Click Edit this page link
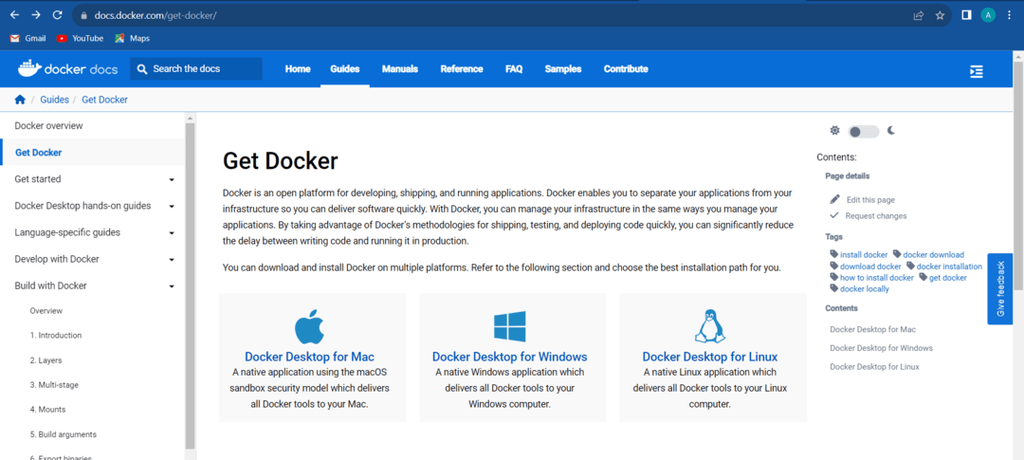 point(871,200)
